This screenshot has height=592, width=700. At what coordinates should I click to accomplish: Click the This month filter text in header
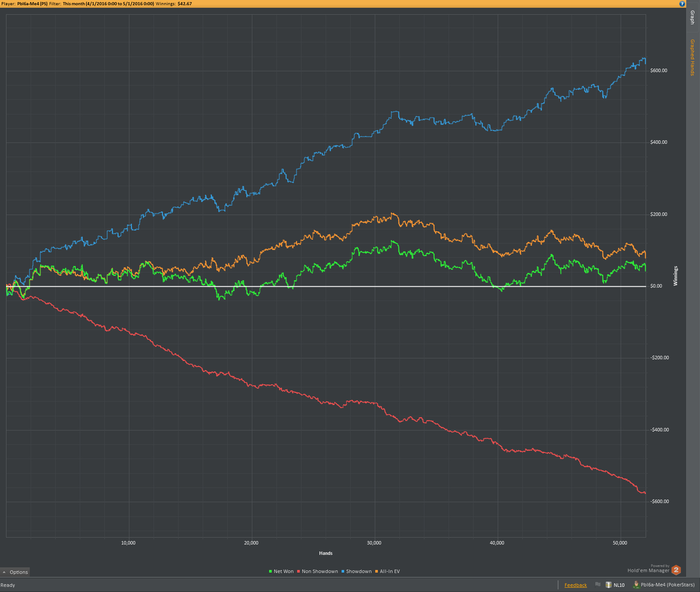(x=108, y=4)
